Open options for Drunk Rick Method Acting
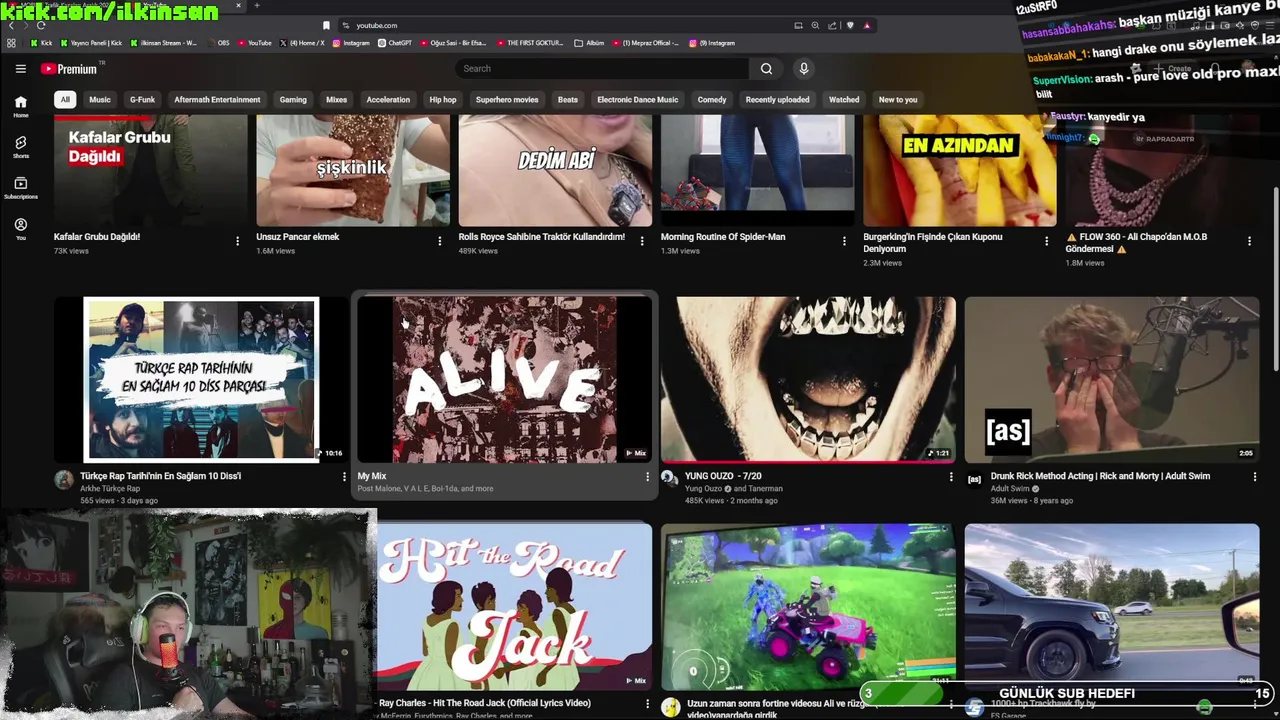Screen dimensions: 1280x720 pyautogui.click(x=1255, y=477)
